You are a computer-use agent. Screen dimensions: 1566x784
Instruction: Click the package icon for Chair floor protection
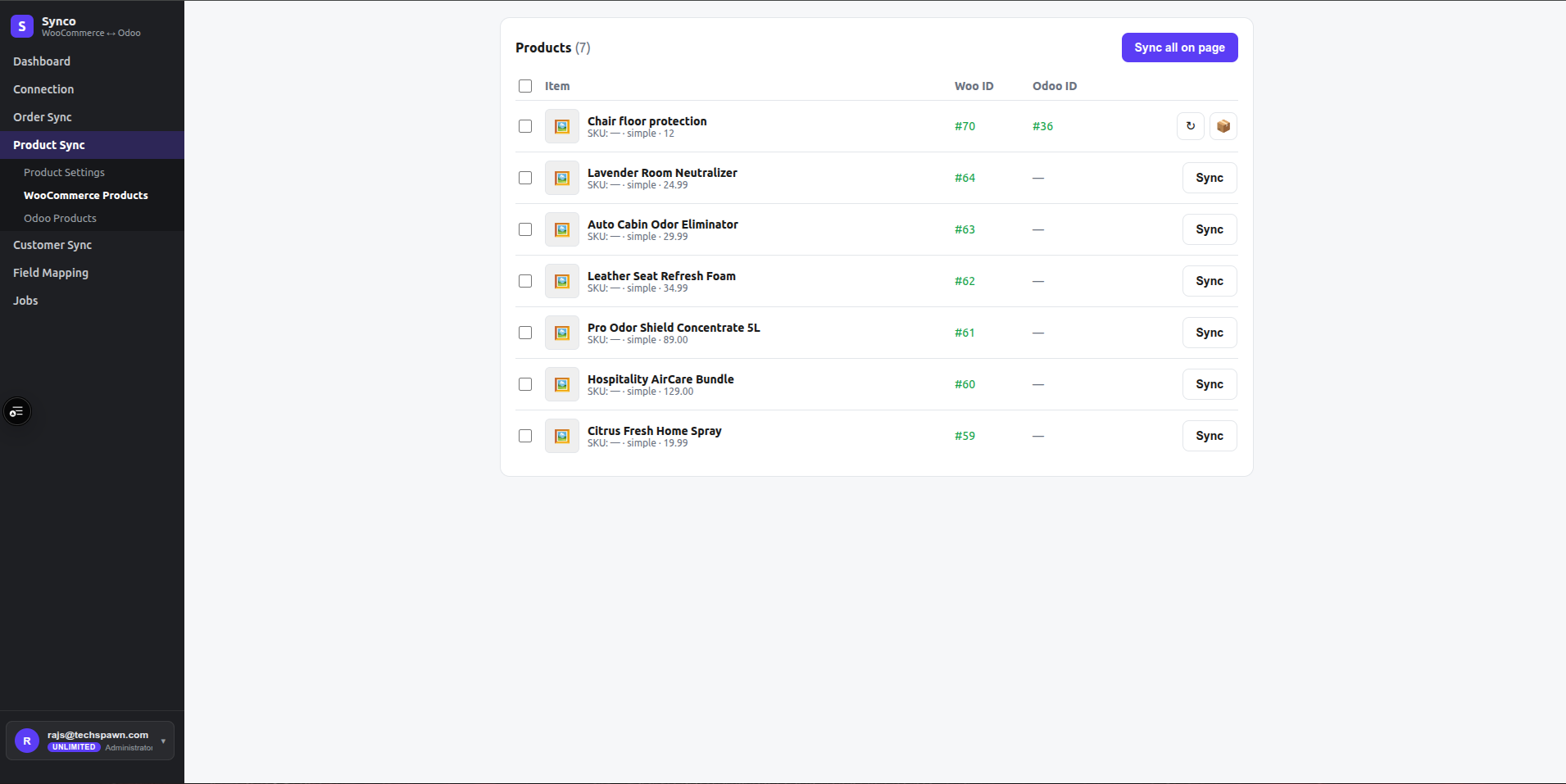click(x=1223, y=126)
